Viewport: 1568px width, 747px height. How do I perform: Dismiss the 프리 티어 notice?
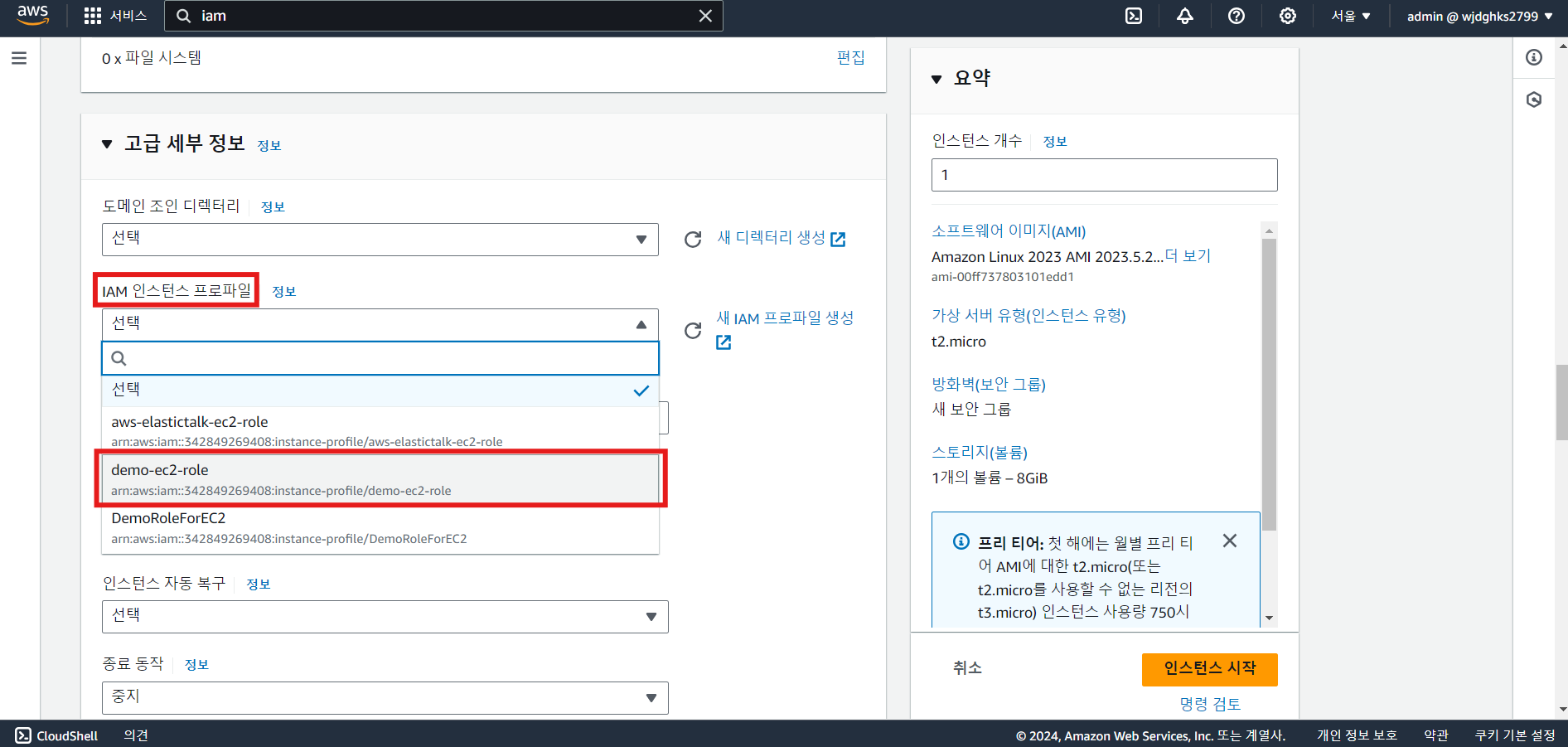pyautogui.click(x=1230, y=541)
